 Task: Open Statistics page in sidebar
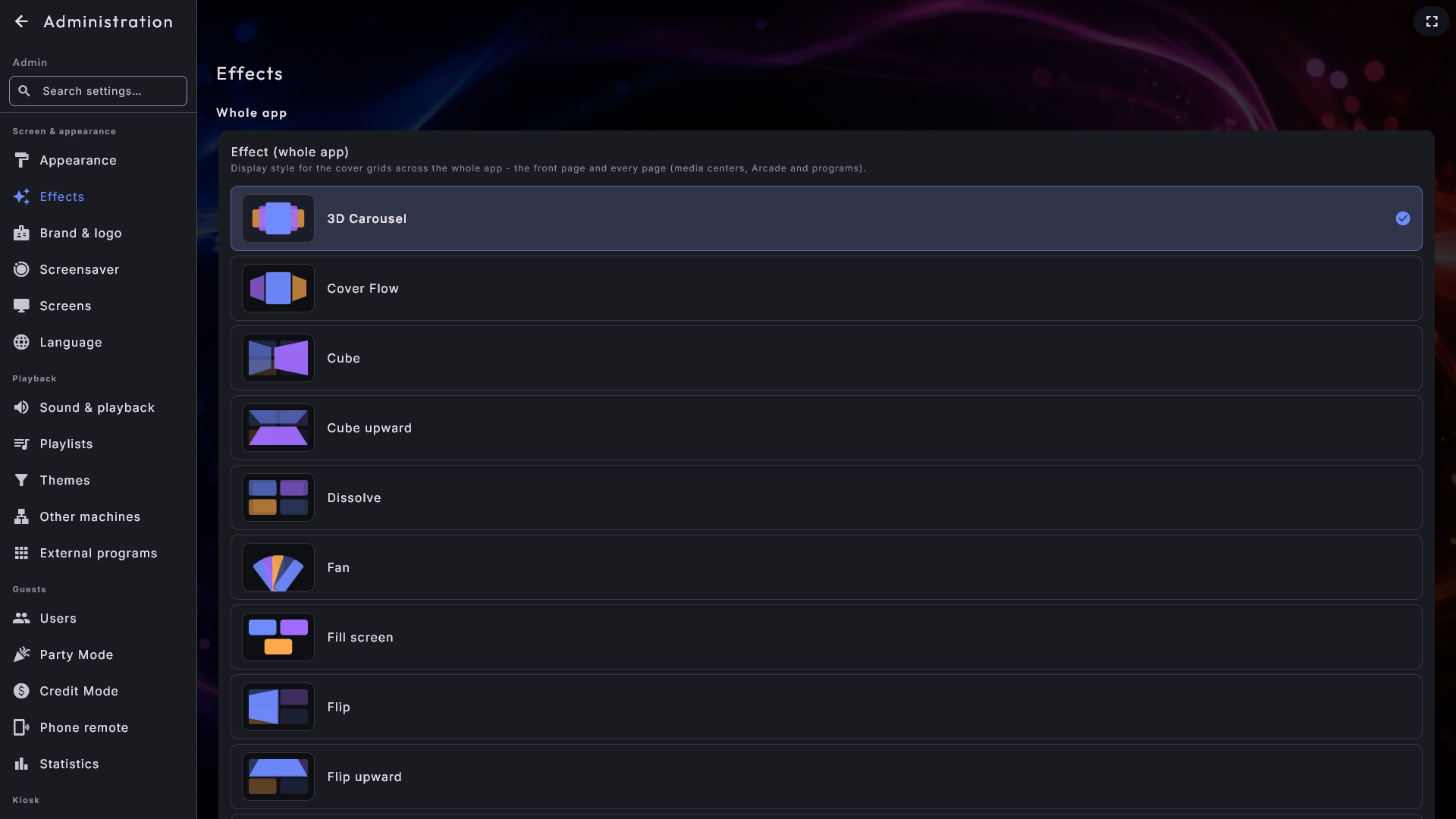99,764
